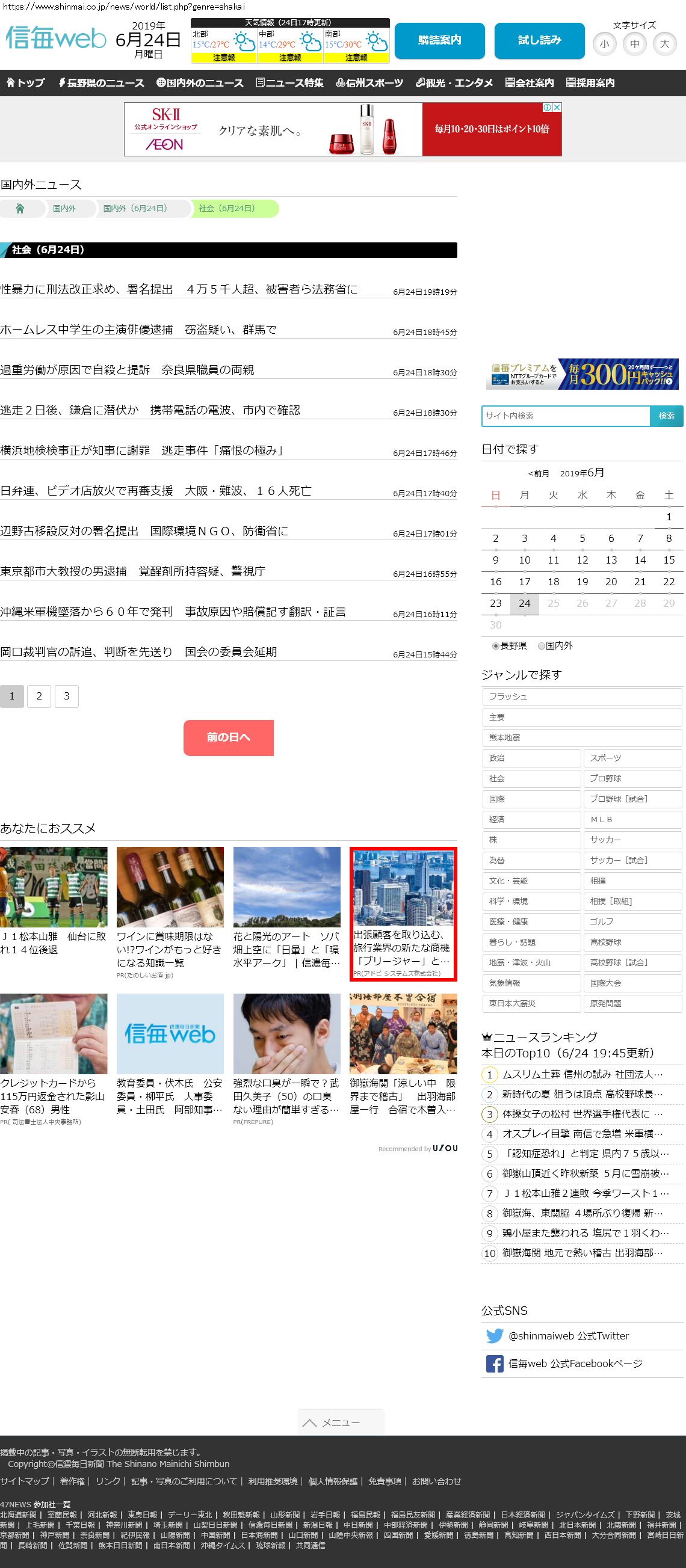
Task: Open ranking item 5 認知症恐れ
Action: click(x=582, y=1154)
